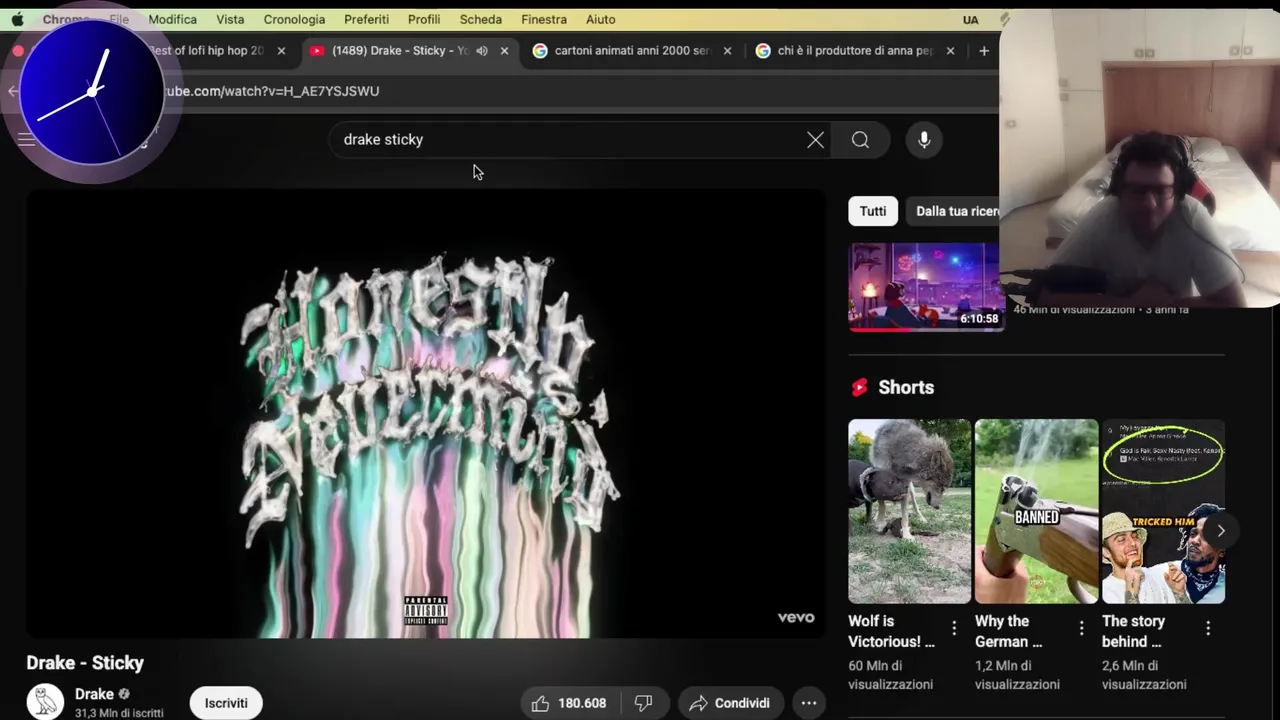This screenshot has height=720, width=1280.
Task: Open the Scheda menu
Action: [x=481, y=19]
